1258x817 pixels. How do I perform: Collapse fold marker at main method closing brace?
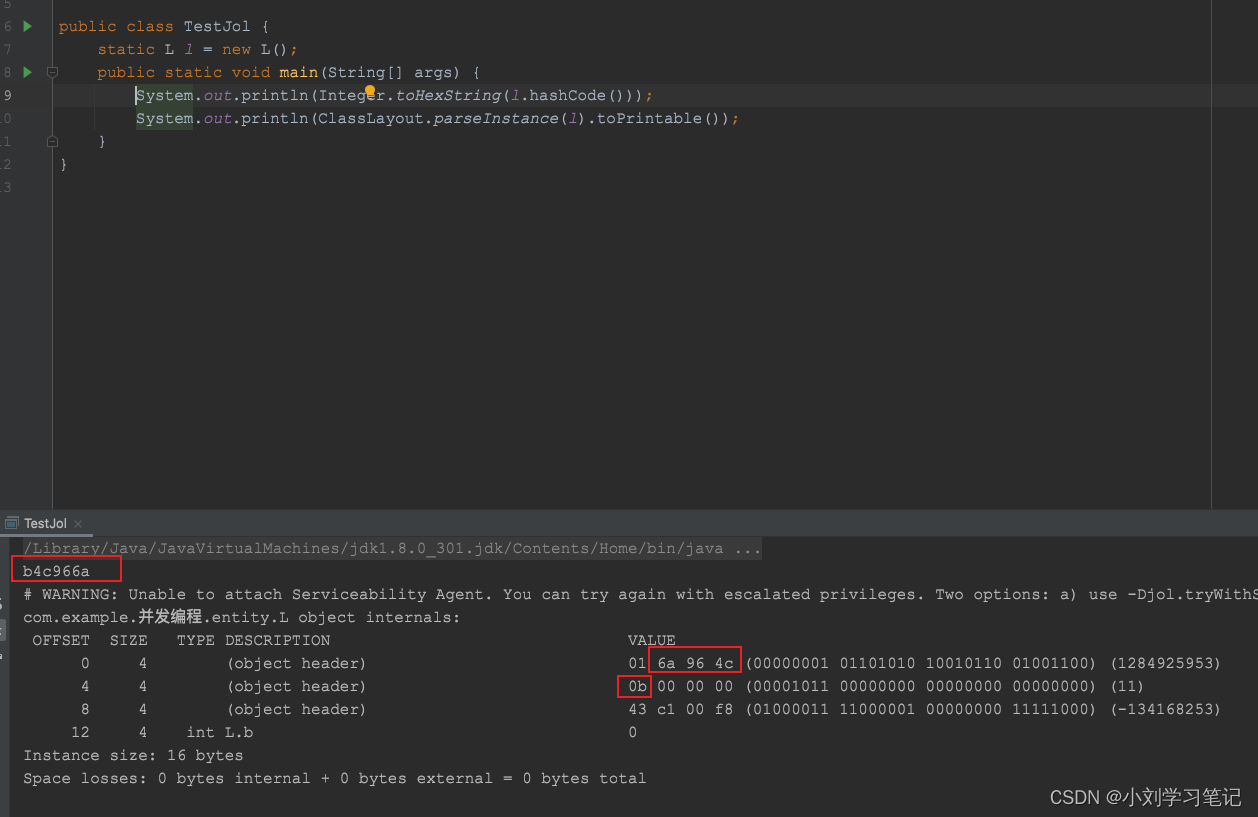pos(52,142)
